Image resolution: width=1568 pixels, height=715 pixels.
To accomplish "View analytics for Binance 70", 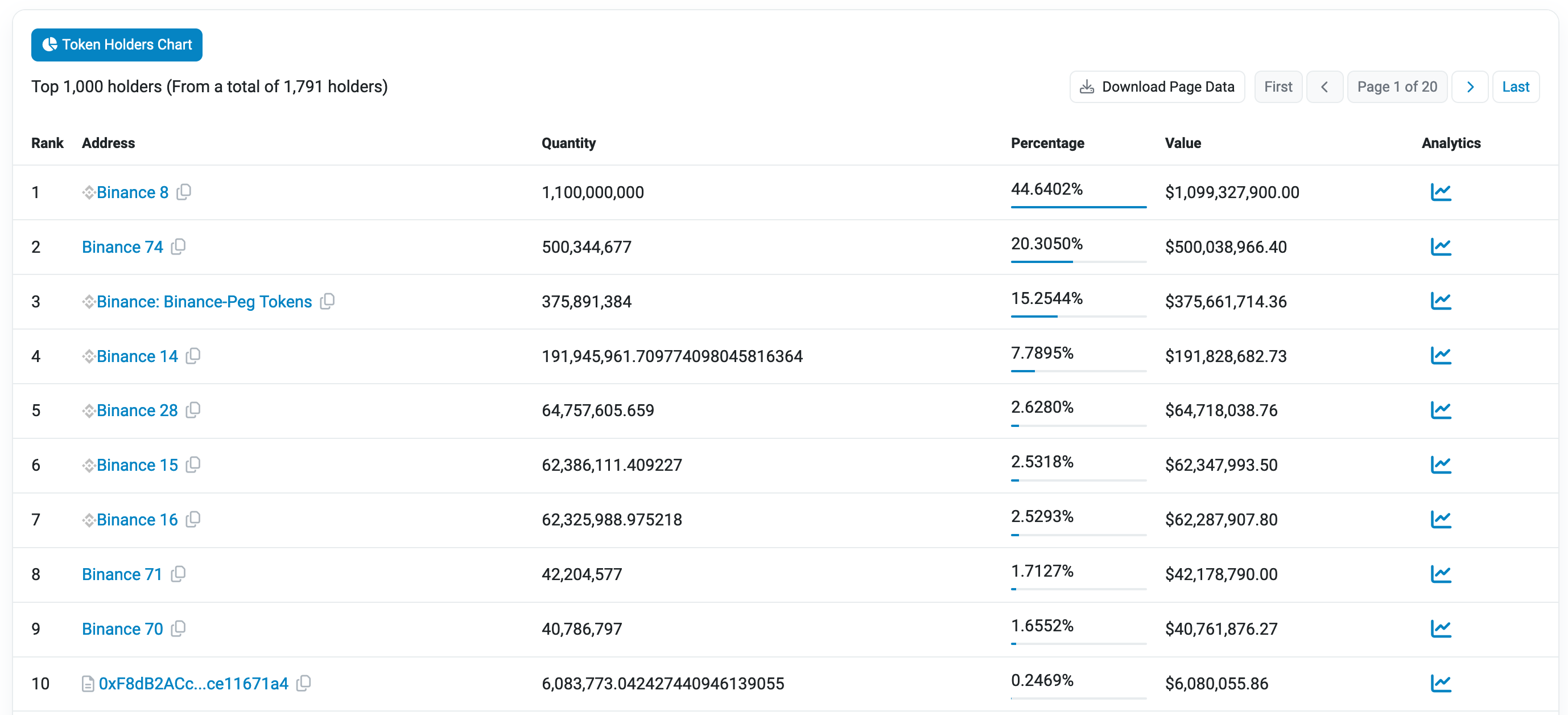I will (1440, 628).
